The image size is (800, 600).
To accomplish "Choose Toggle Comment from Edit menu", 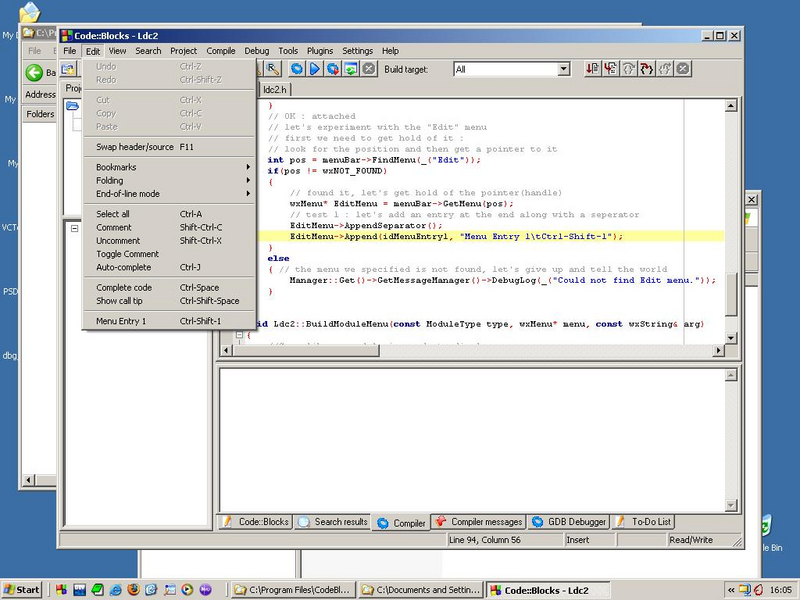I will (169, 254).
